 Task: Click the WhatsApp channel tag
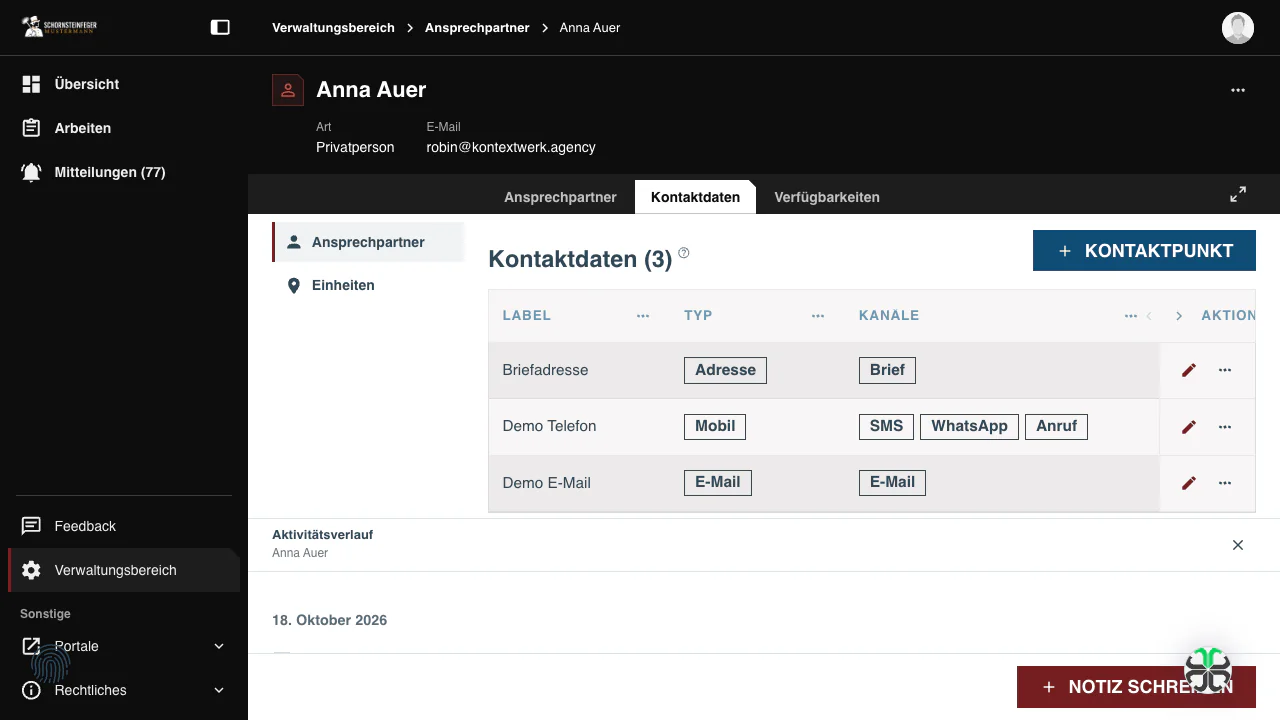click(x=969, y=426)
